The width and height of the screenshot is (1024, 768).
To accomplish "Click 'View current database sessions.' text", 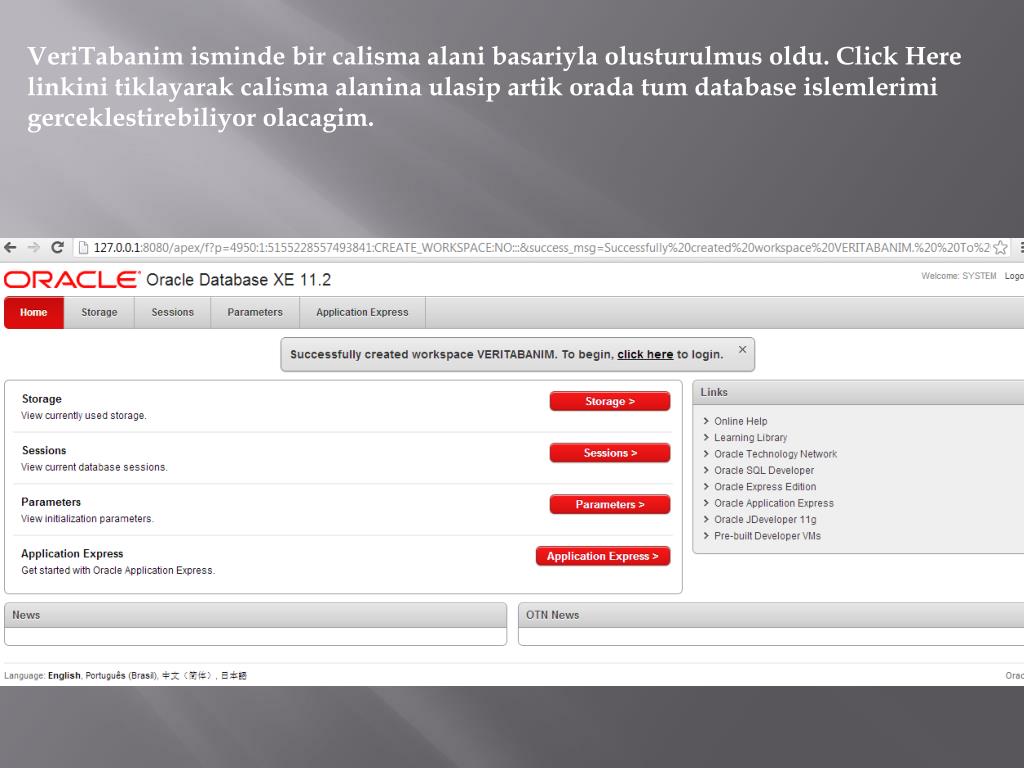I will (94, 467).
